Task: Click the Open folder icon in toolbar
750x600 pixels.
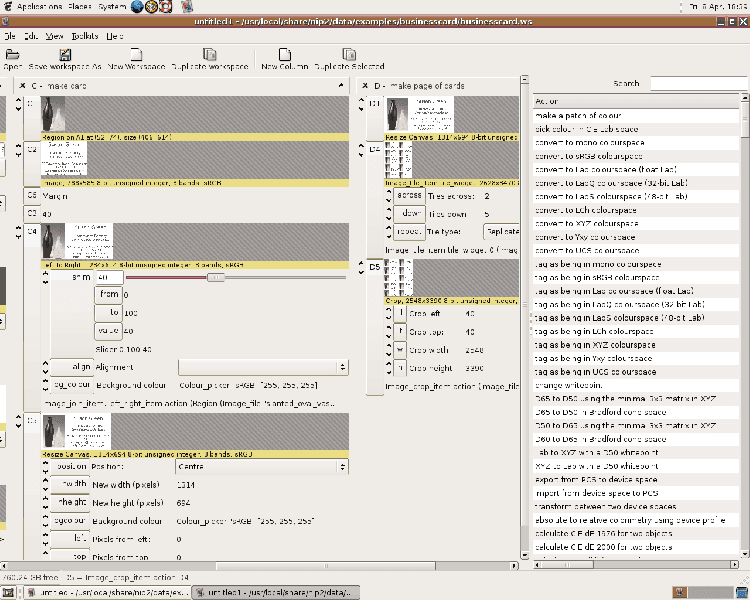Action: click(12, 54)
